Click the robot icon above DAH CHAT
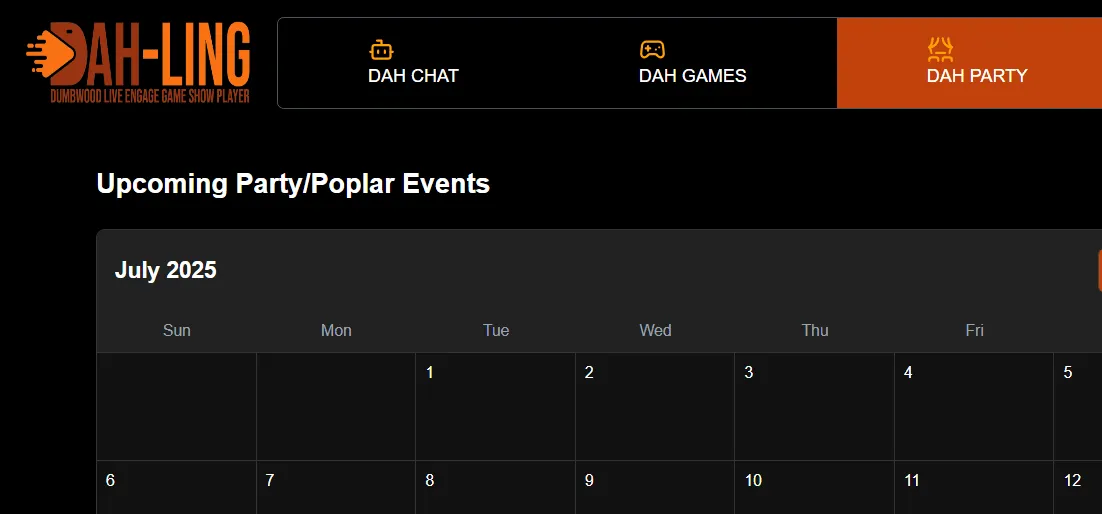 (381, 49)
